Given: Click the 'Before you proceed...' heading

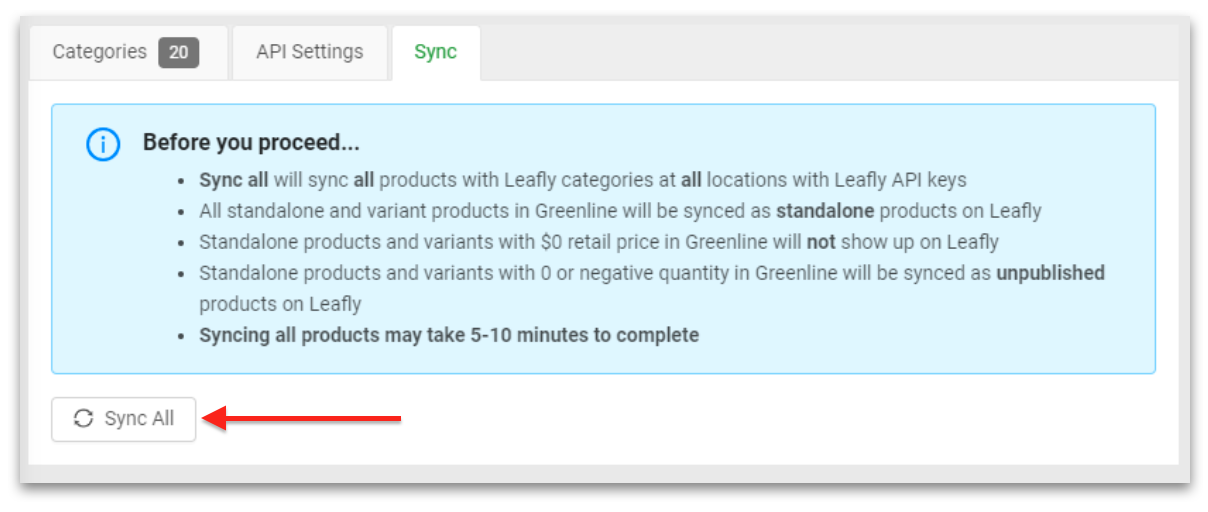Looking at the screenshot, I should [x=251, y=143].
